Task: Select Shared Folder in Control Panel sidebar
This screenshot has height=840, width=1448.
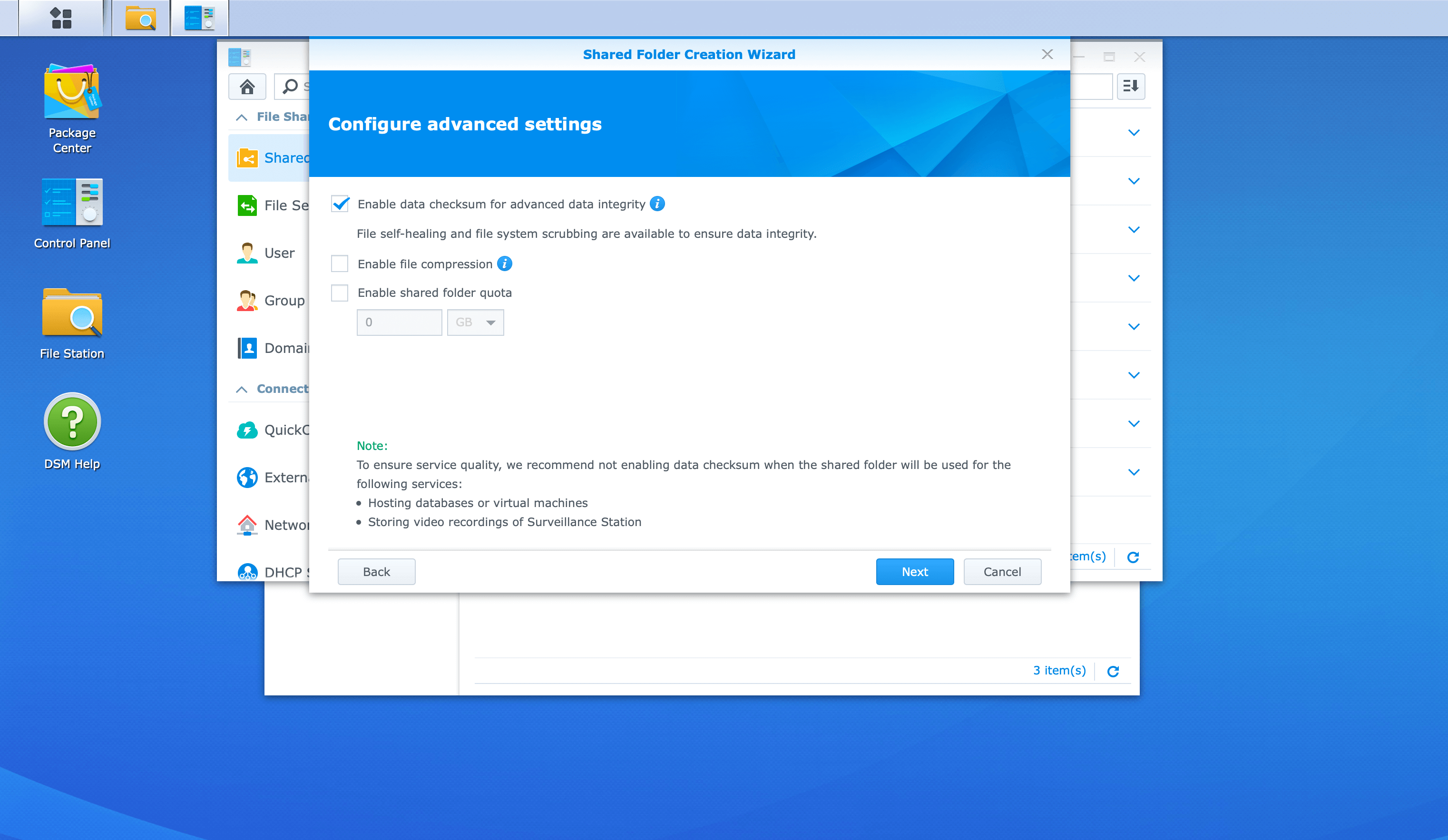Action: coord(269,157)
